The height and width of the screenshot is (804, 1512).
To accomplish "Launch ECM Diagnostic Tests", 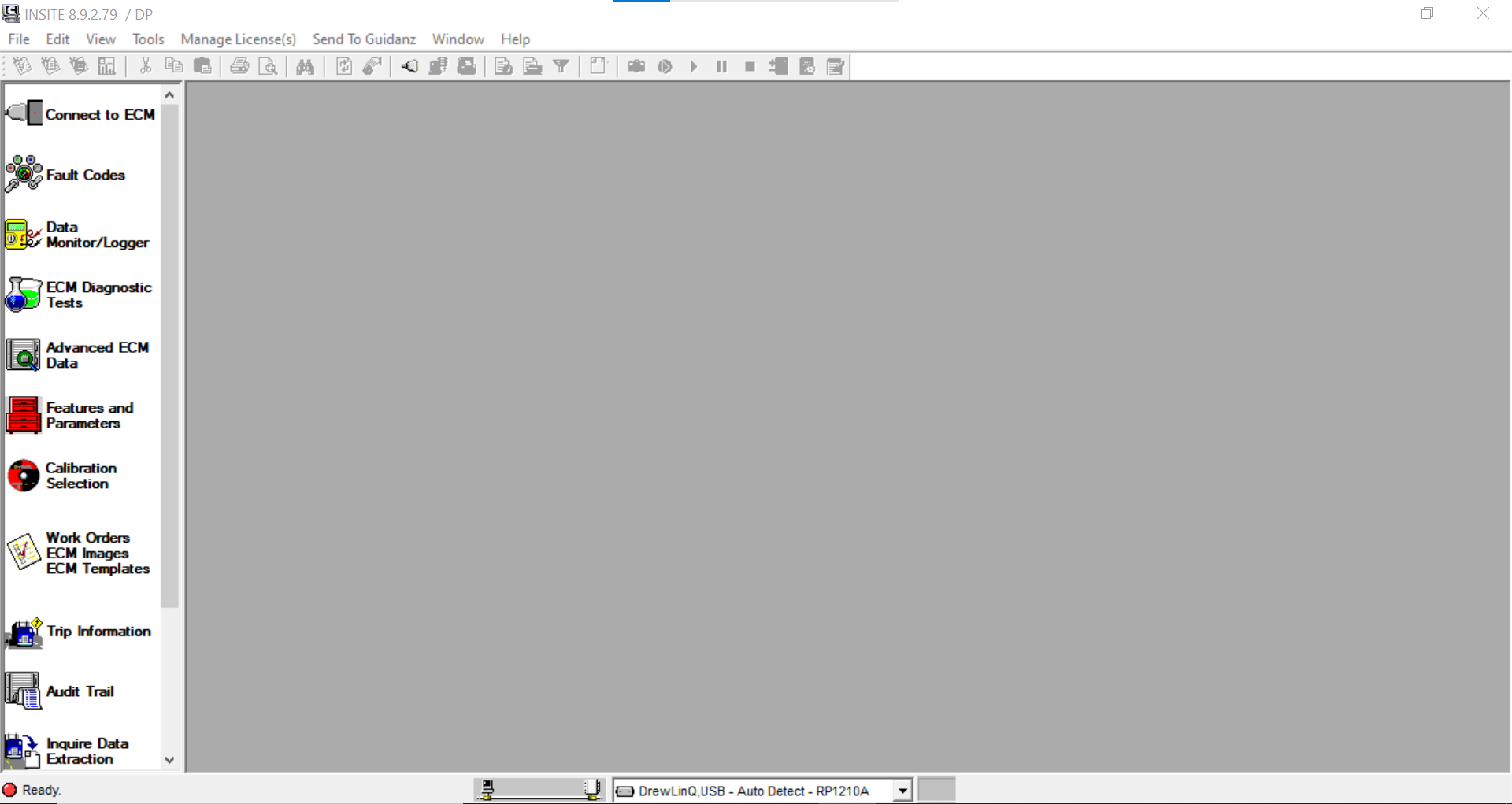I will pos(24,295).
